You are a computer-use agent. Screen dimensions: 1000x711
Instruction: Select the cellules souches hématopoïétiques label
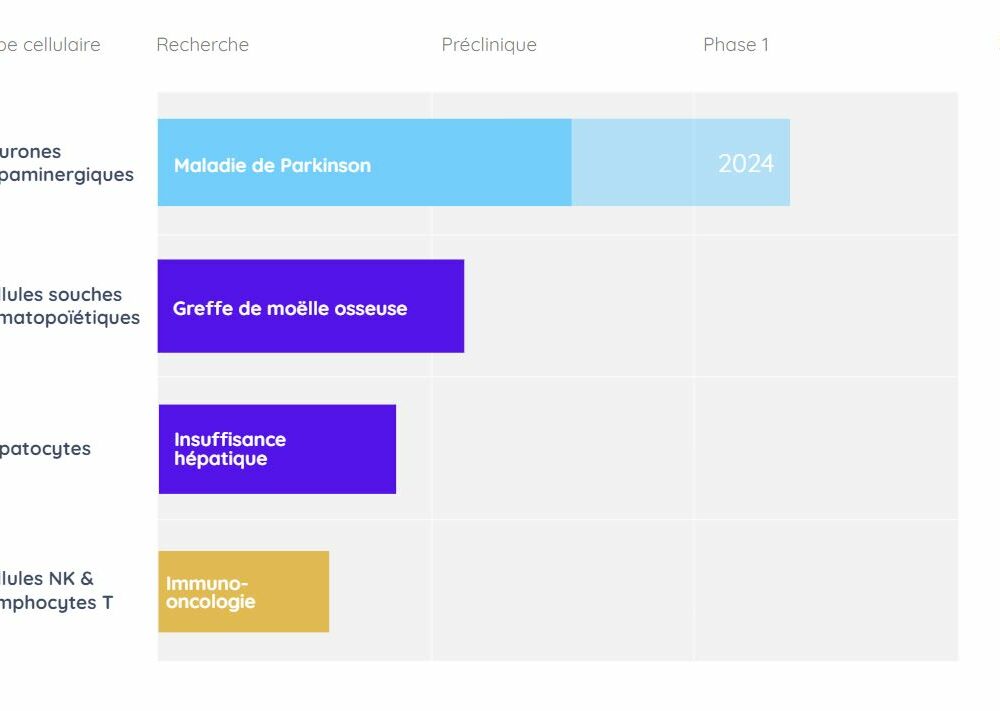tap(70, 306)
